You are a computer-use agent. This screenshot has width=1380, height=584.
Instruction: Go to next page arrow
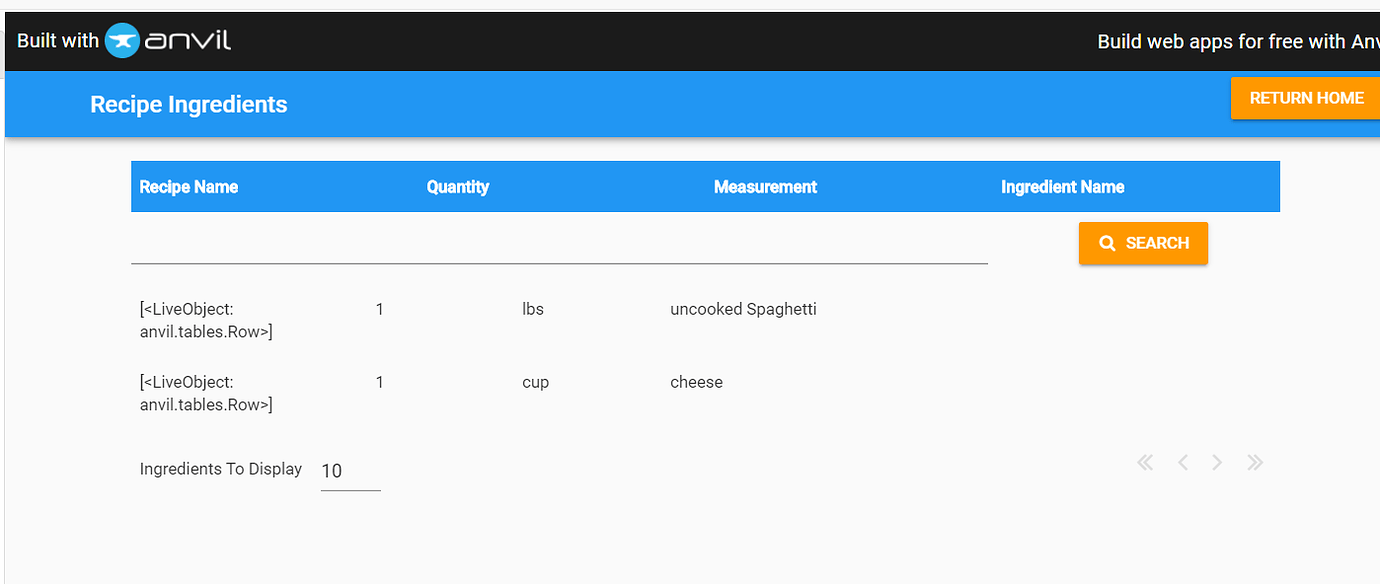[1217, 462]
